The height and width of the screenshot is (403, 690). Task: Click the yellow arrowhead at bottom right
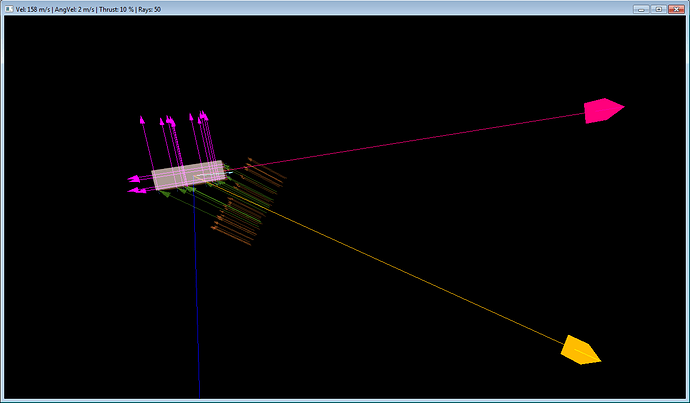[579, 350]
